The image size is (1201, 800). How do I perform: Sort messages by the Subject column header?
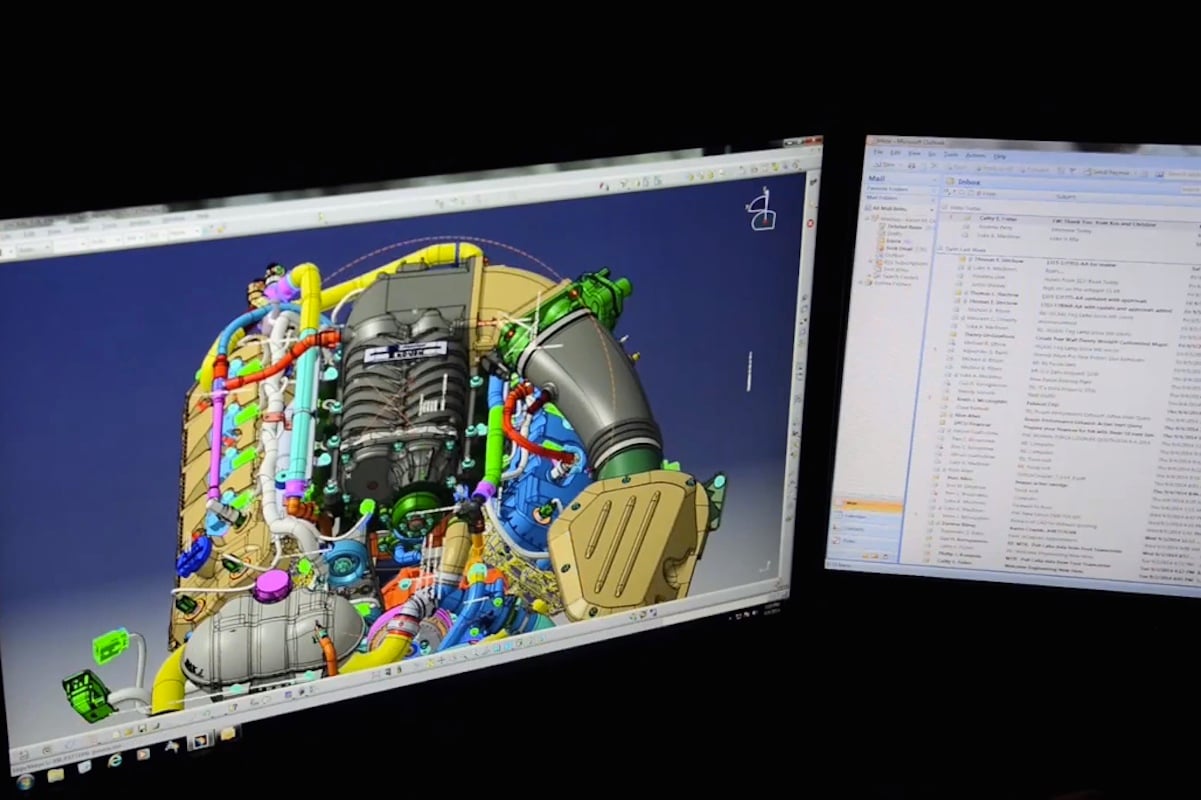coord(1066,197)
